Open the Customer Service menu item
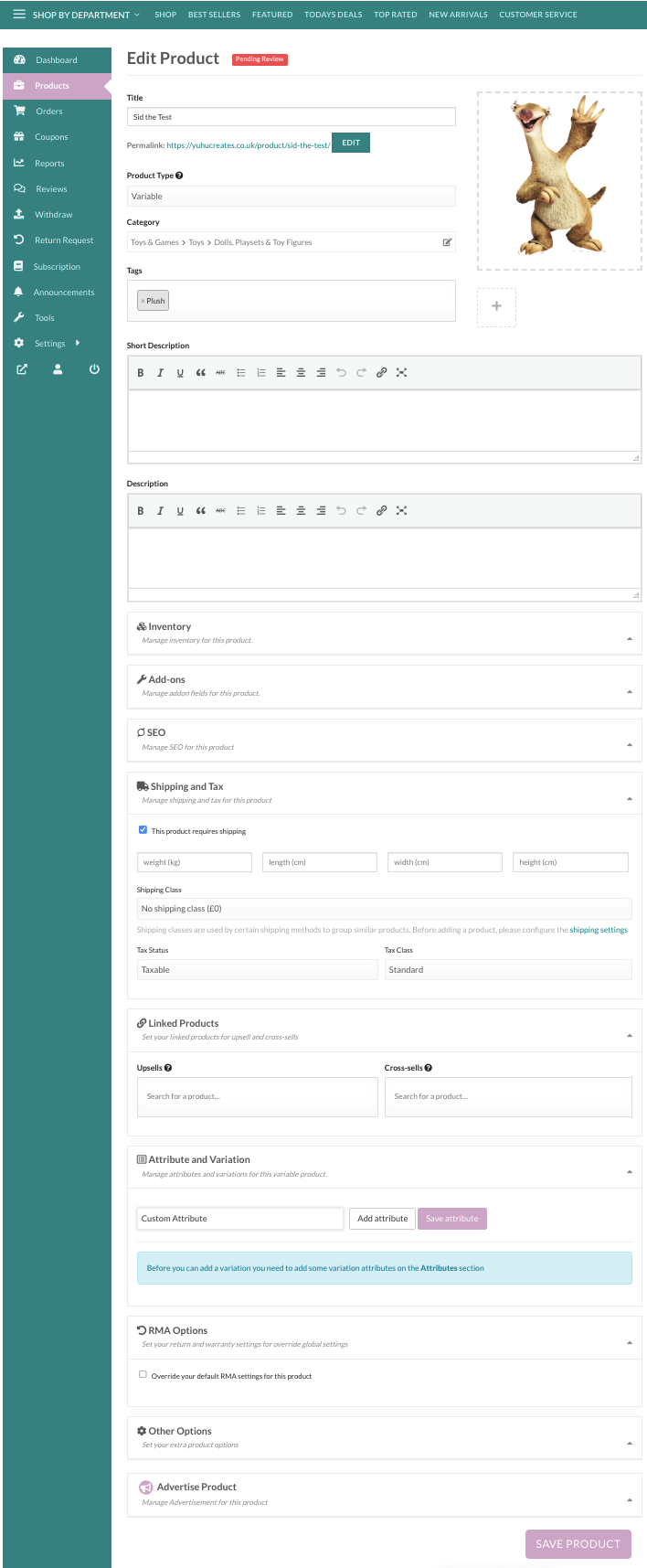The image size is (647, 1568). 538,15
